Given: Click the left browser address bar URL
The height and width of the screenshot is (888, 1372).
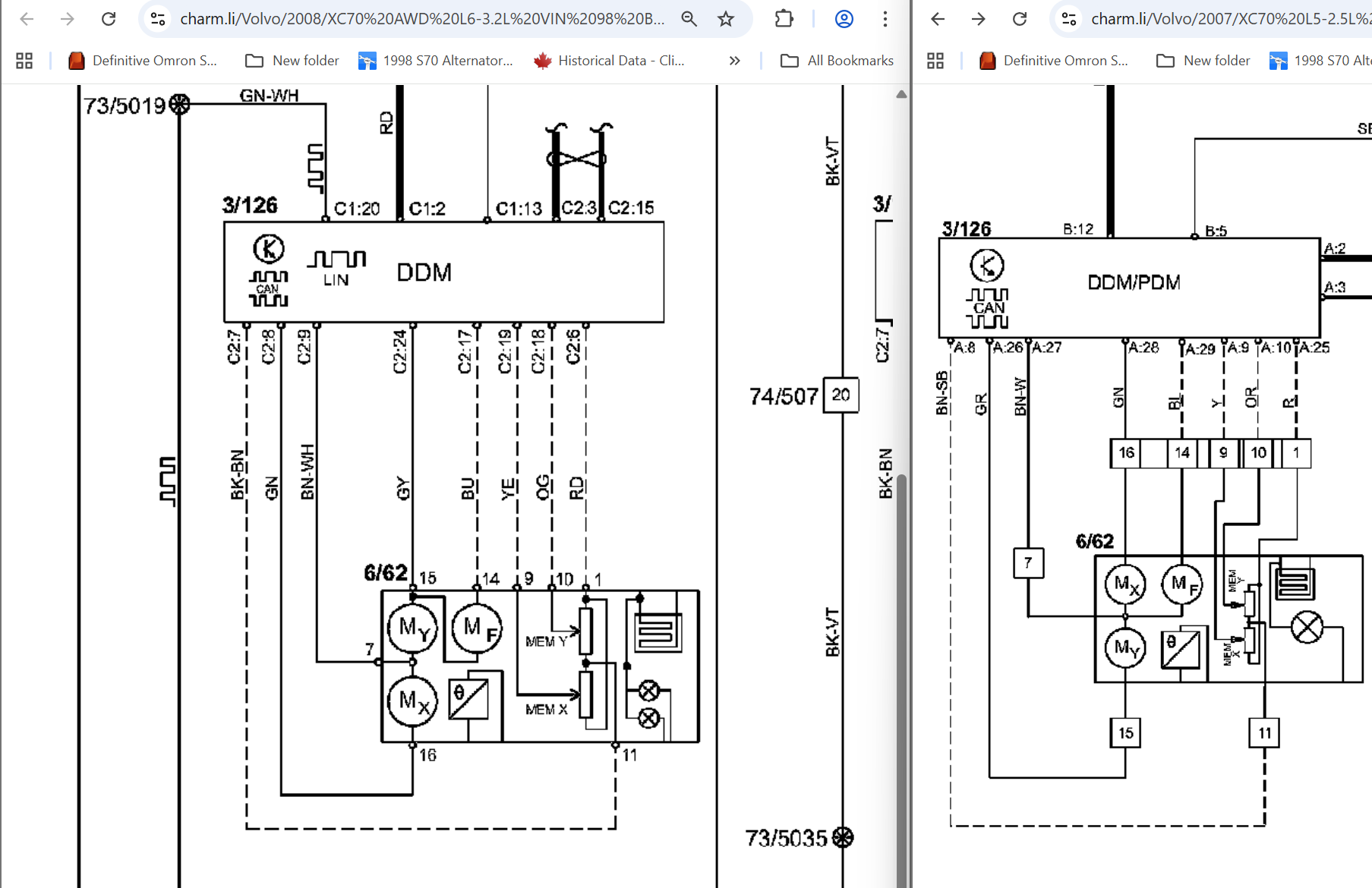Looking at the screenshot, I should [421, 19].
